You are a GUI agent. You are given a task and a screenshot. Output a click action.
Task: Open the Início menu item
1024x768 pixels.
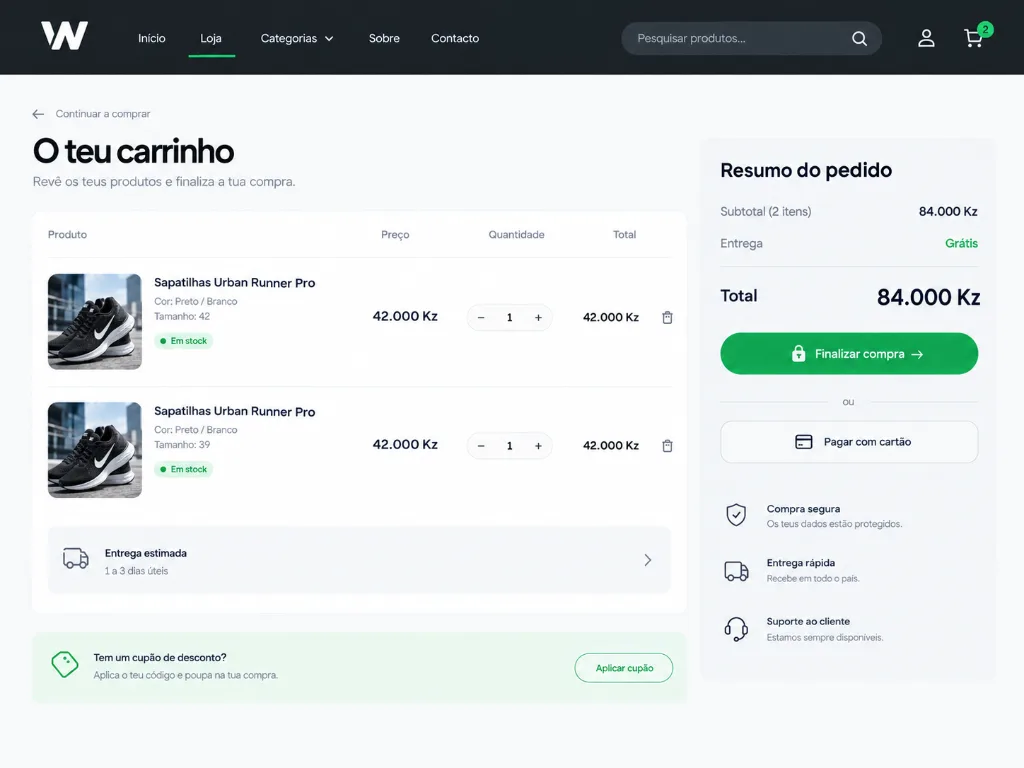(152, 39)
